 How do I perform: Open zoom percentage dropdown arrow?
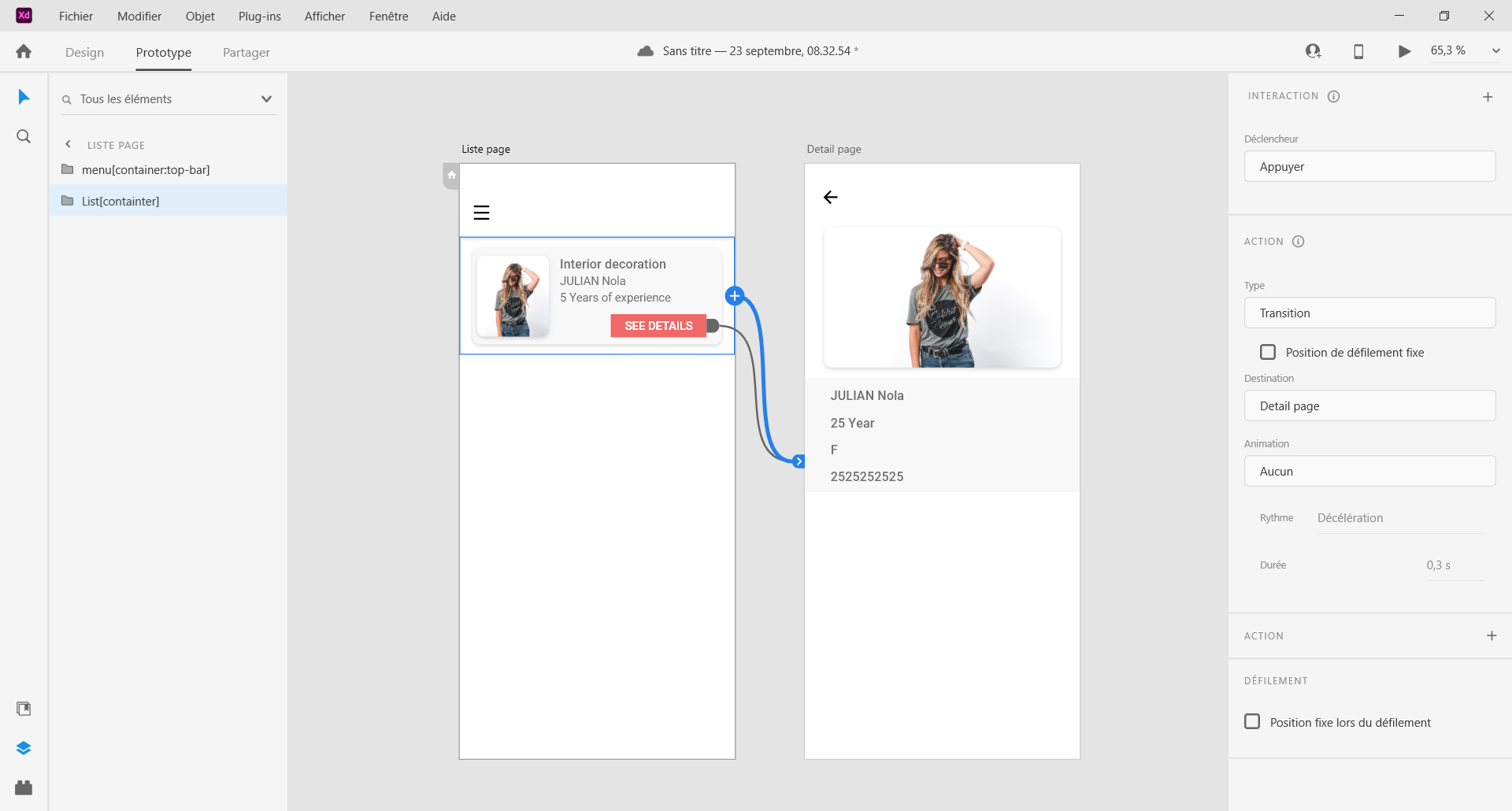coord(1495,51)
